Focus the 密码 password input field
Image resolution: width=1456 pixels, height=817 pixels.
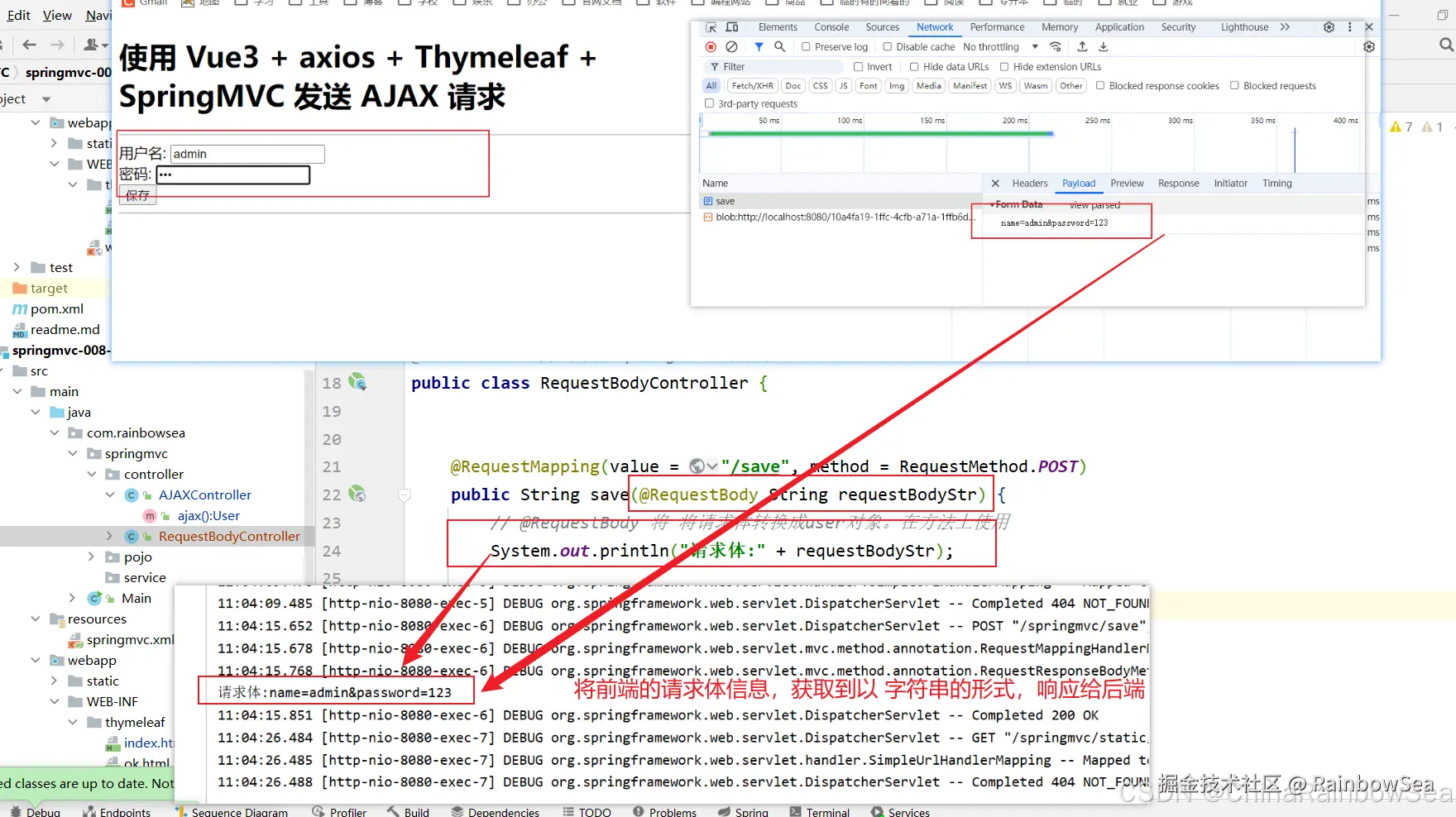233,174
